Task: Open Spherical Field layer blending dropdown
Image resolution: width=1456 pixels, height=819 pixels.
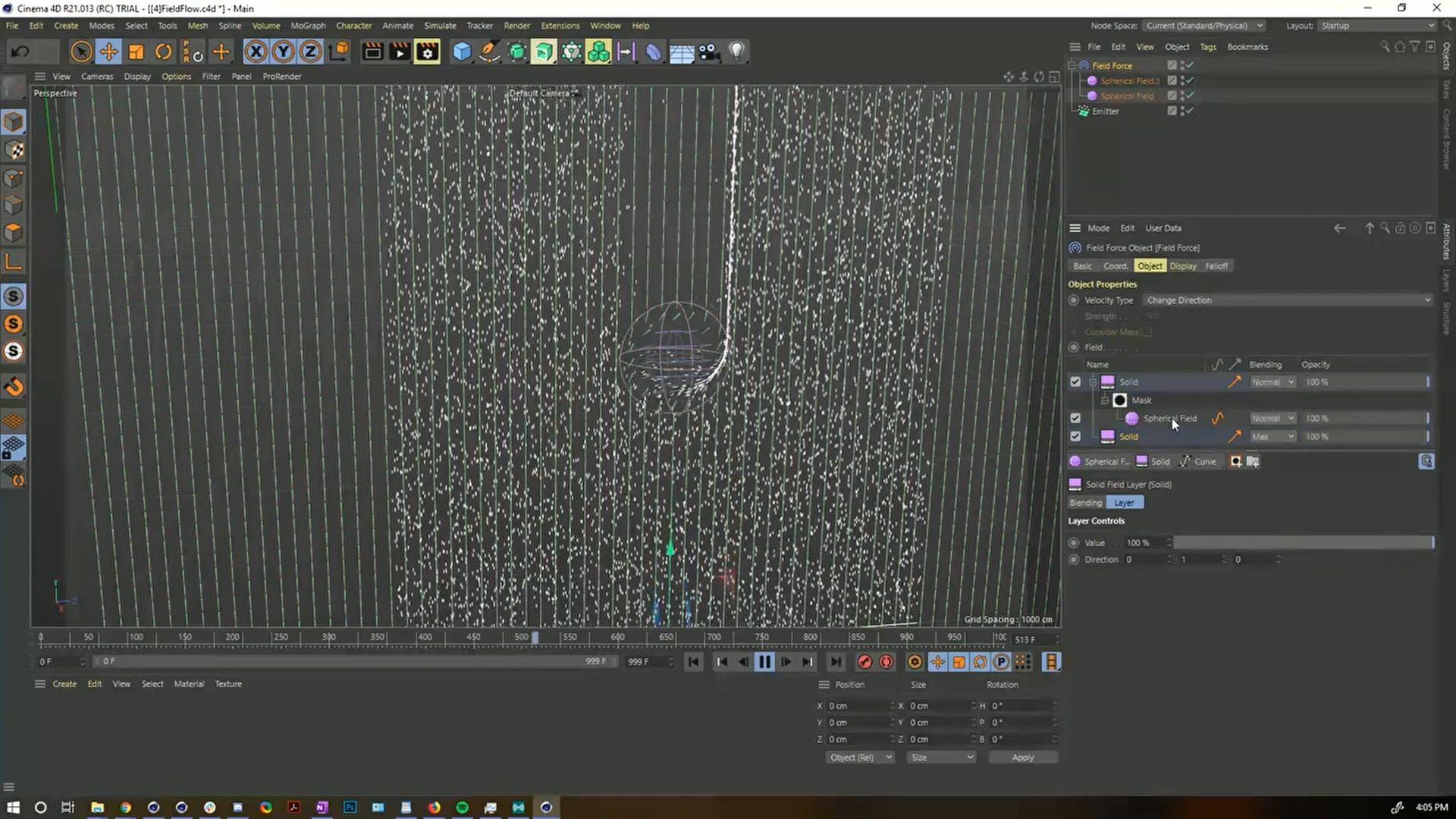Action: coord(1272,419)
